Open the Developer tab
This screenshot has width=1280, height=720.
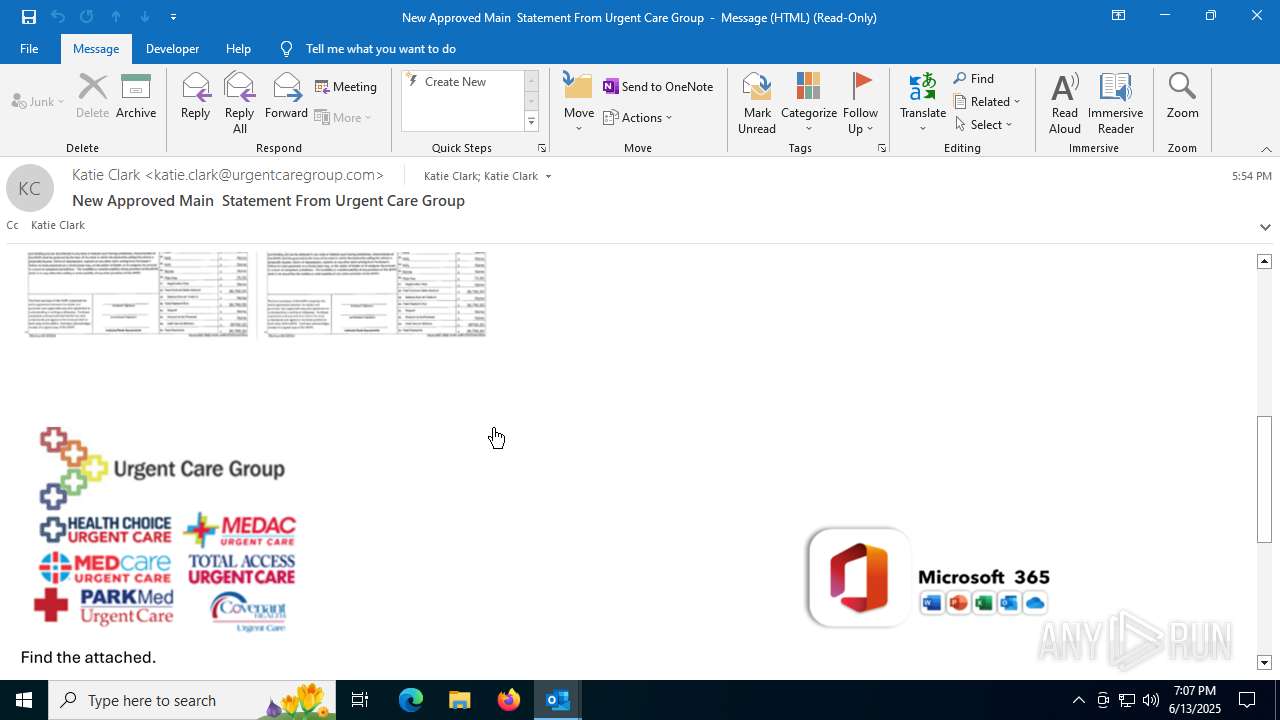[x=172, y=48]
